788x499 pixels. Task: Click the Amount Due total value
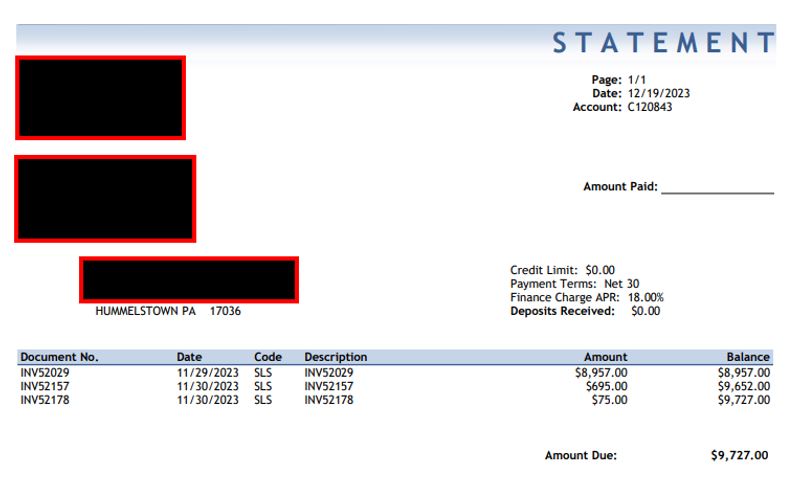click(x=739, y=455)
